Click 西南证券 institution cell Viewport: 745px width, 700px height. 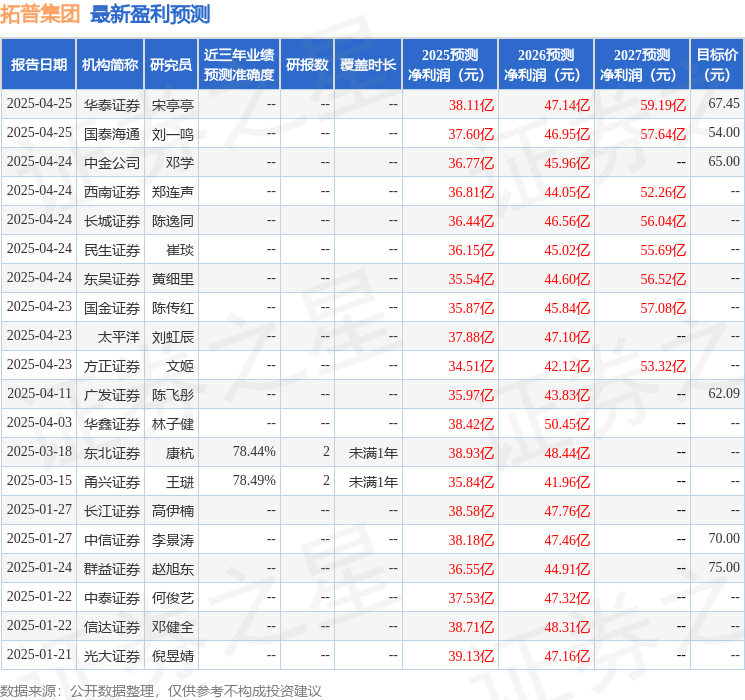point(112,192)
